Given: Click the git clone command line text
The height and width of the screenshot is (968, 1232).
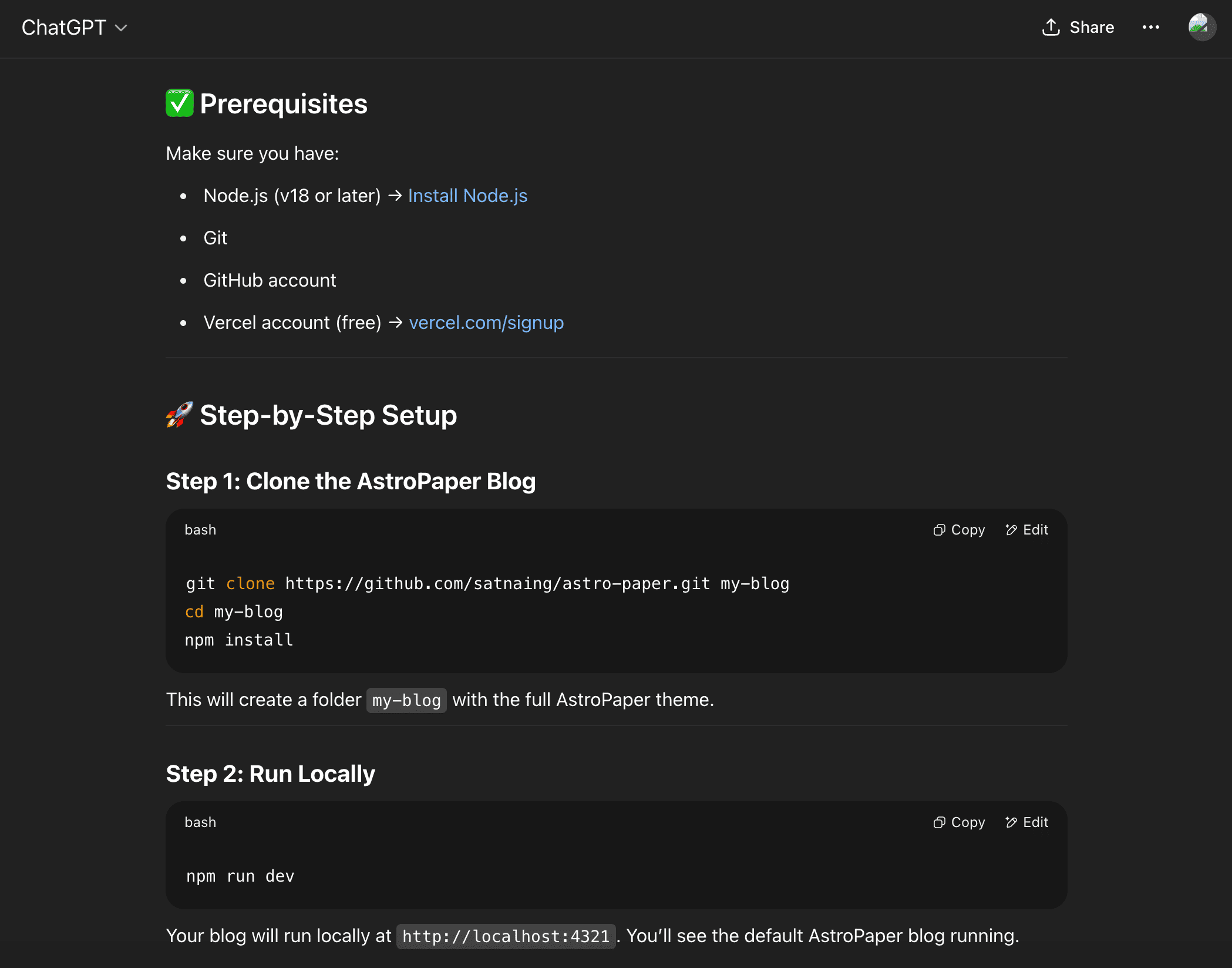Looking at the screenshot, I should [487, 583].
